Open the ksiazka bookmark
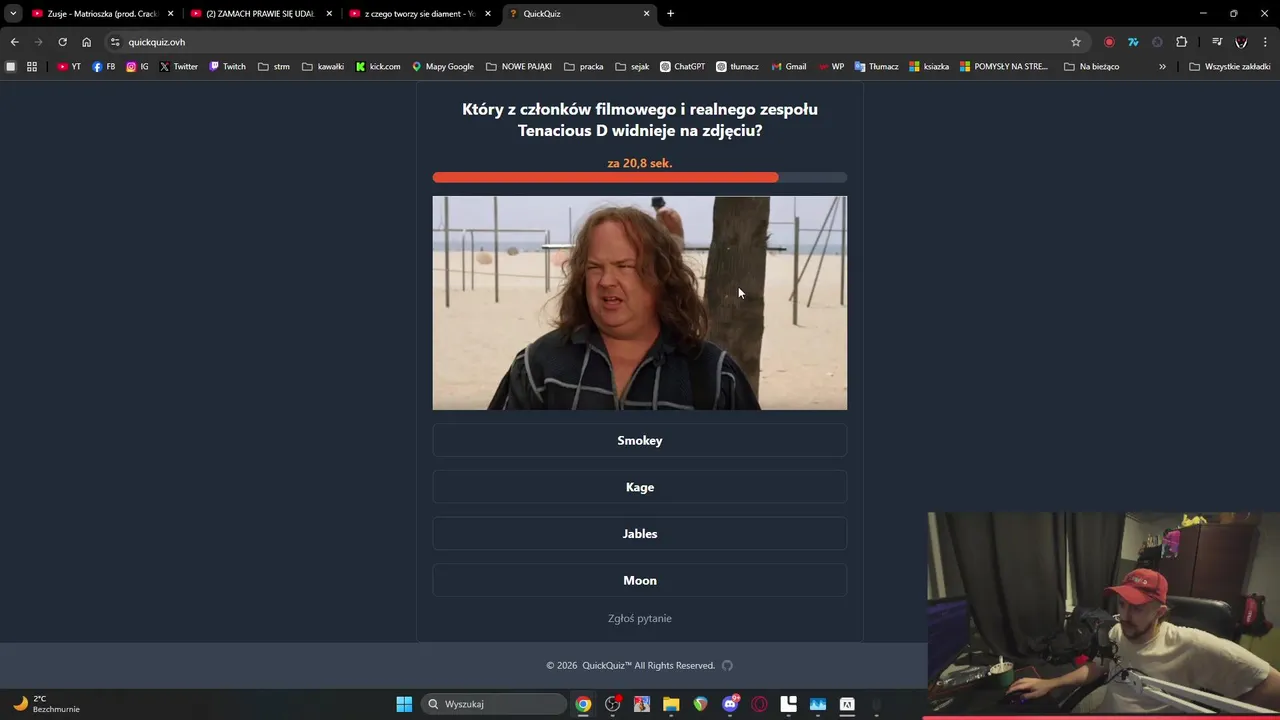 [x=928, y=67]
